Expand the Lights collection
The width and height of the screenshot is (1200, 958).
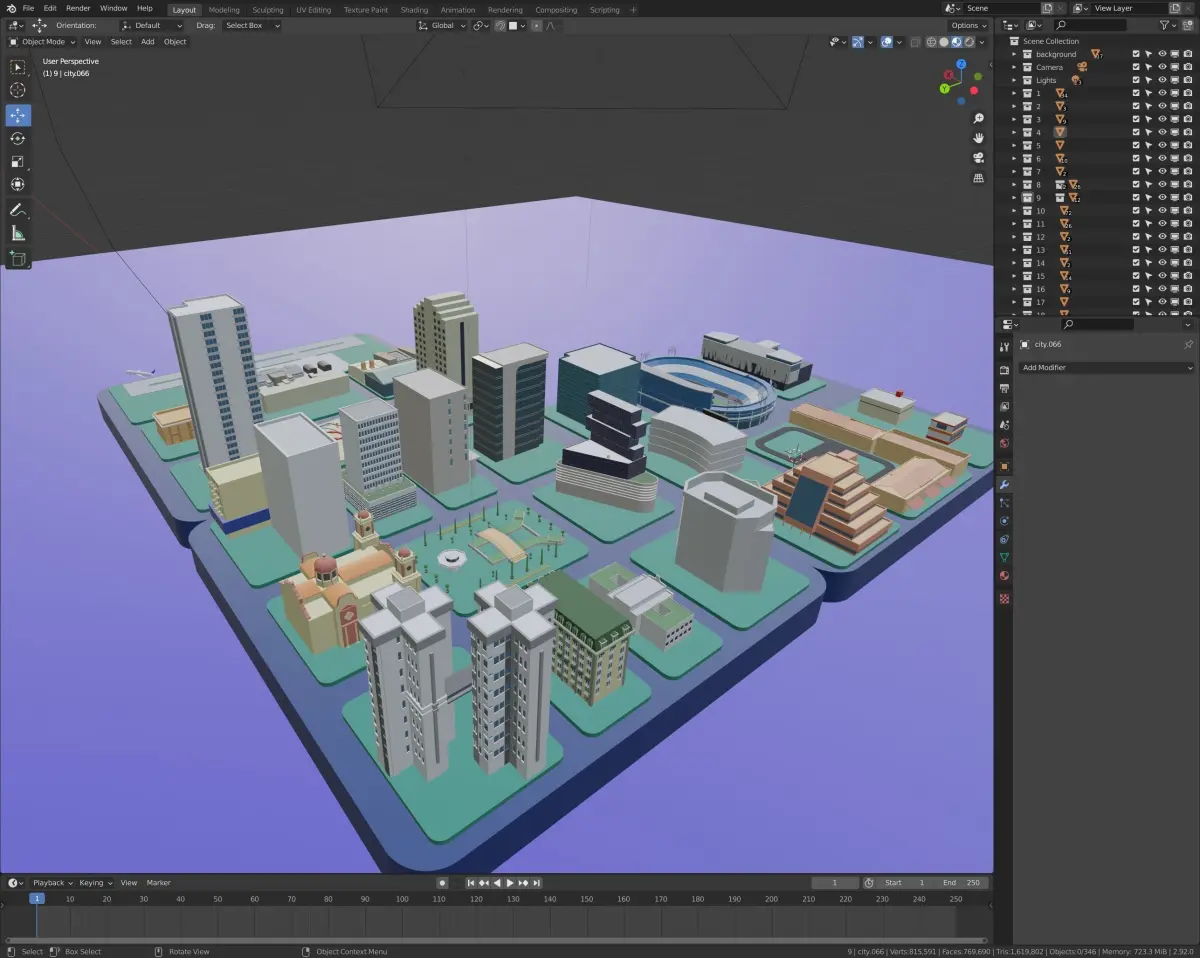coord(1014,80)
